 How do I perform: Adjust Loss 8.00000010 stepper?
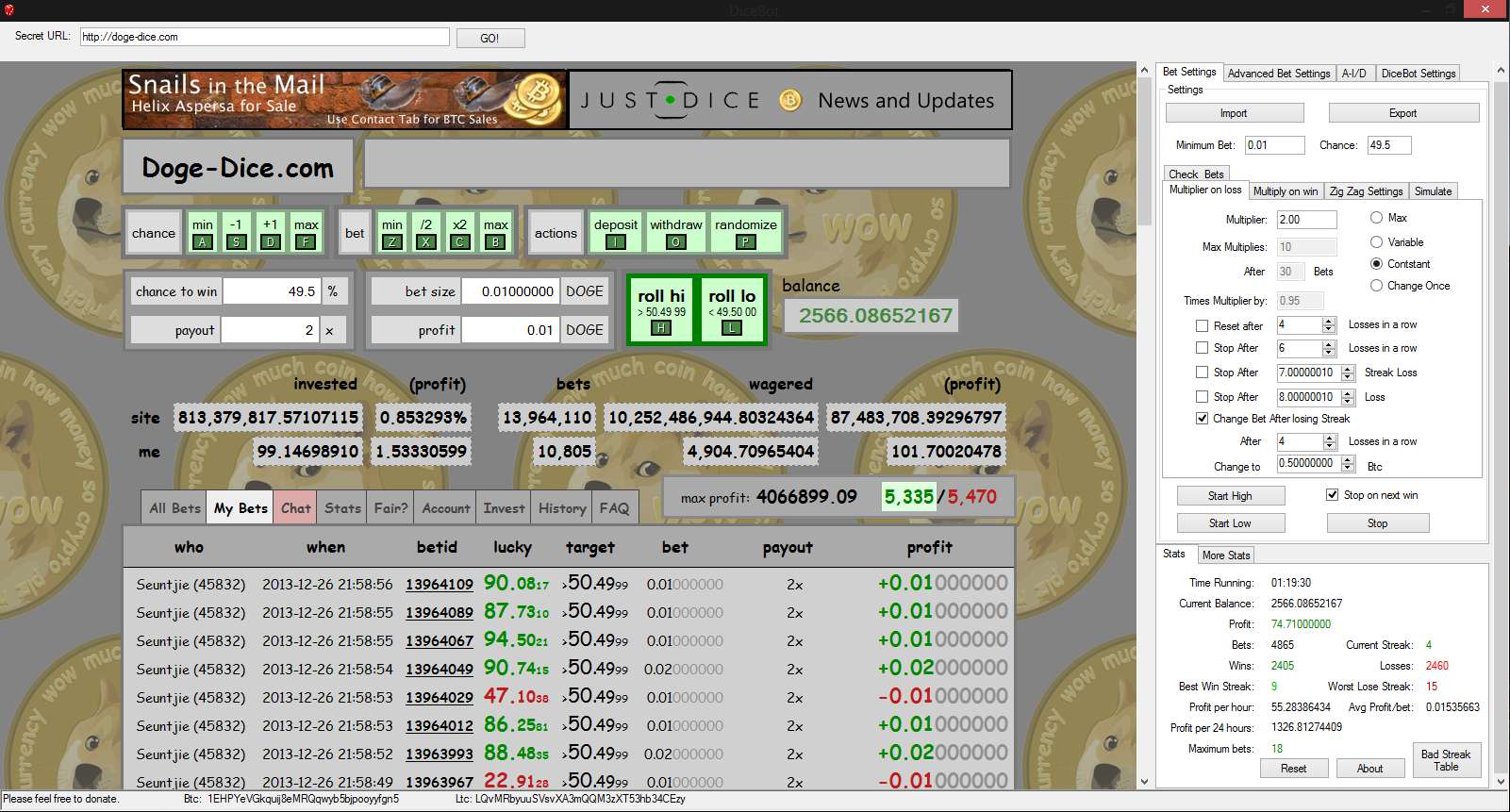(x=1347, y=397)
